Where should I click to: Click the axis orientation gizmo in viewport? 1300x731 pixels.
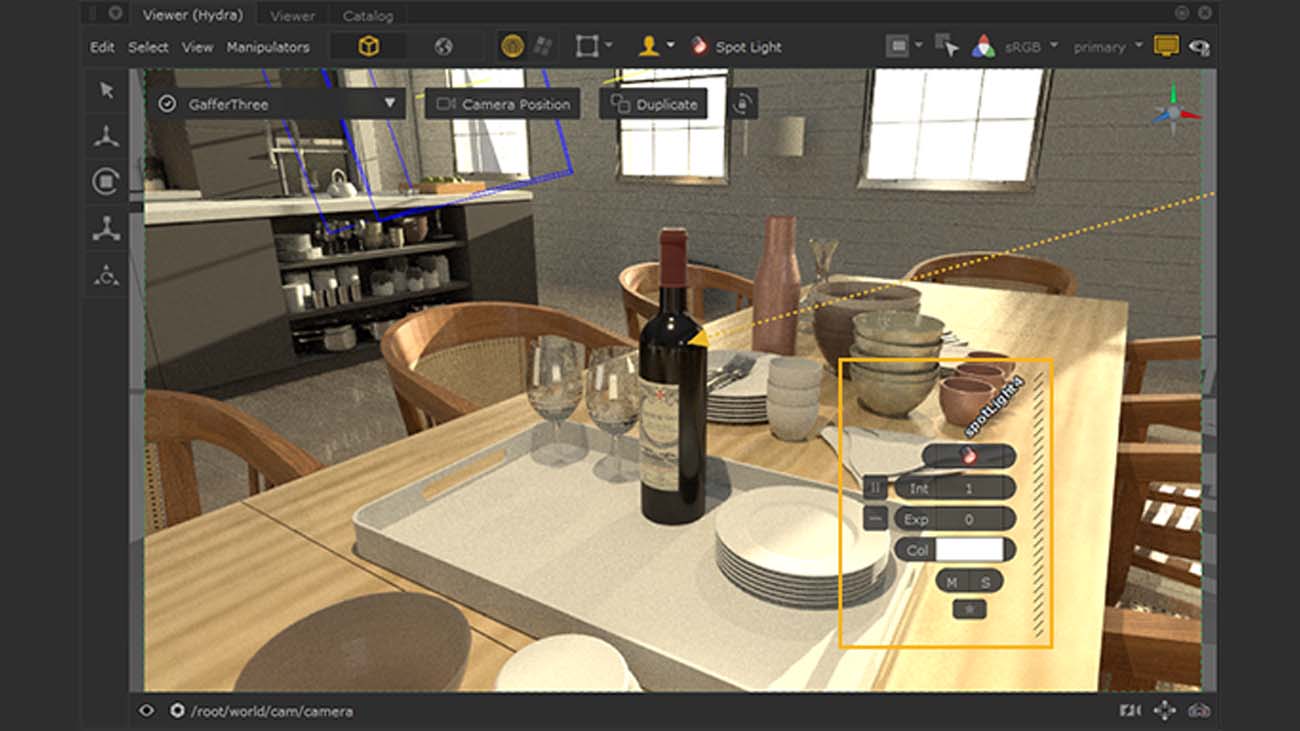point(1171,112)
